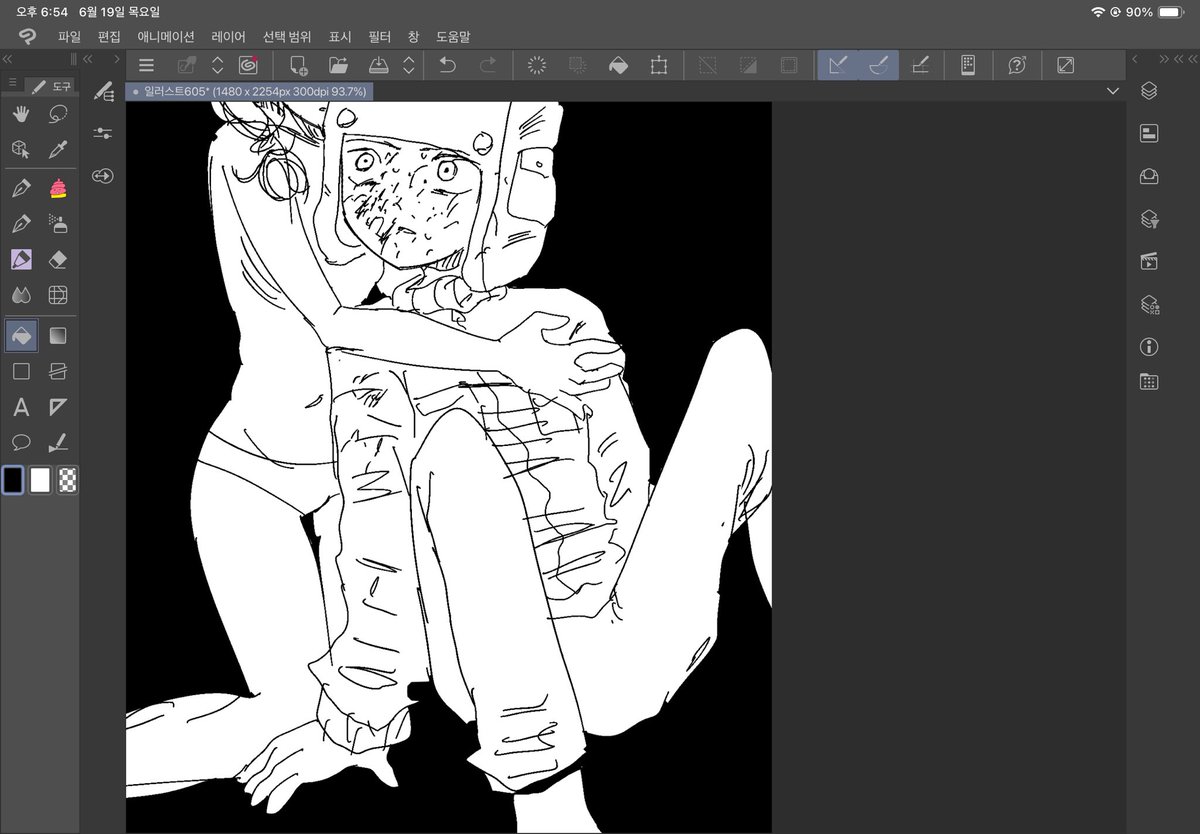1200x834 pixels.
Task: Select the Eraser tool
Action: [x=58, y=260]
